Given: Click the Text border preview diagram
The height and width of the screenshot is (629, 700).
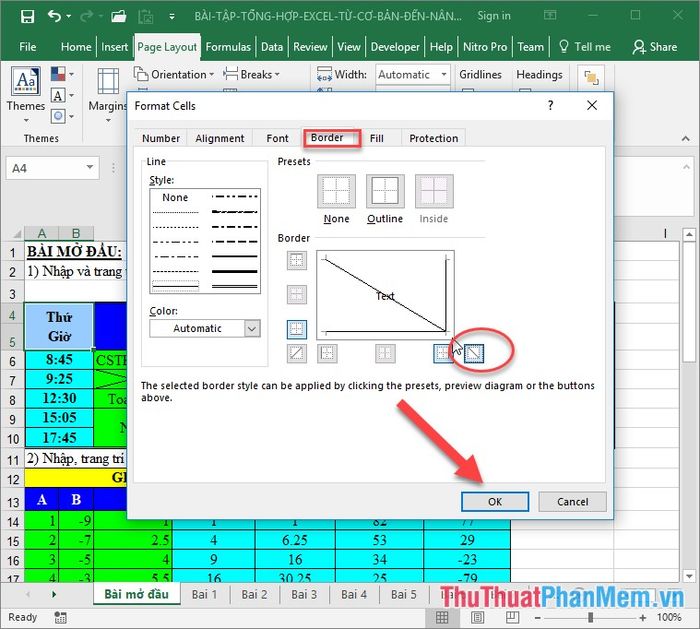Looking at the screenshot, I should tap(385, 295).
